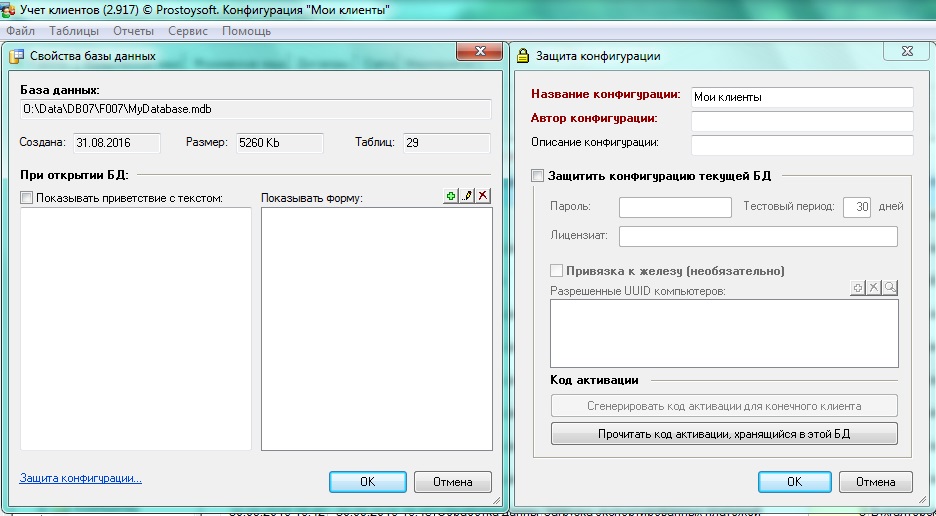Click the database properties window title icon

click(x=16, y=56)
